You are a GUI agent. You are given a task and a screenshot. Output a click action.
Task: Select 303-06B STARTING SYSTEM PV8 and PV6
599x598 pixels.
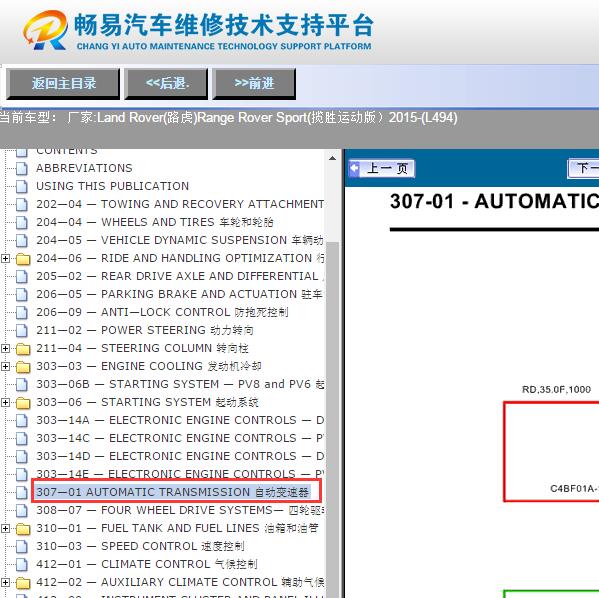(180, 384)
